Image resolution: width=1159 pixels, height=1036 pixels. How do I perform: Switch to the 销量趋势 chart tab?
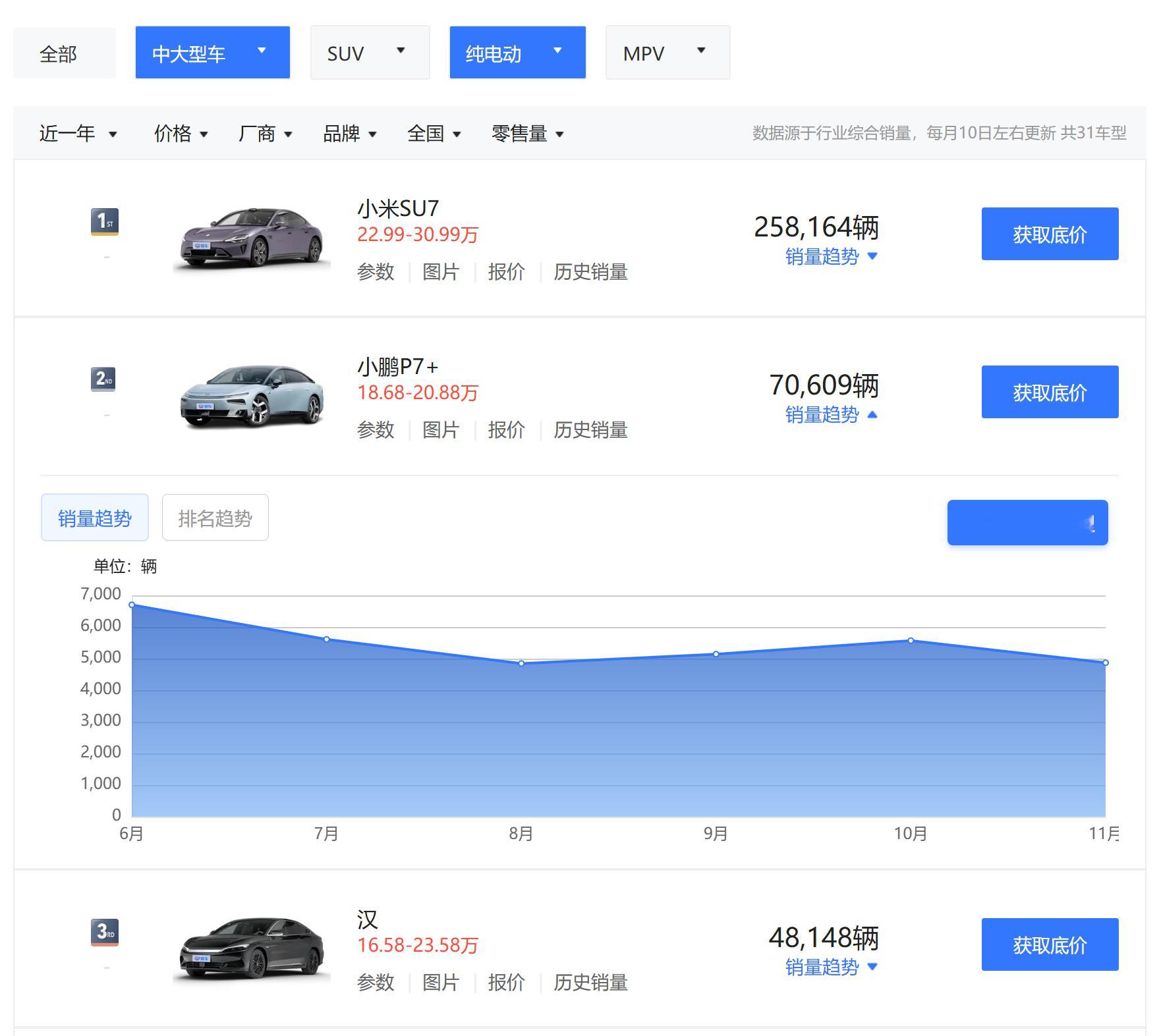coord(95,518)
